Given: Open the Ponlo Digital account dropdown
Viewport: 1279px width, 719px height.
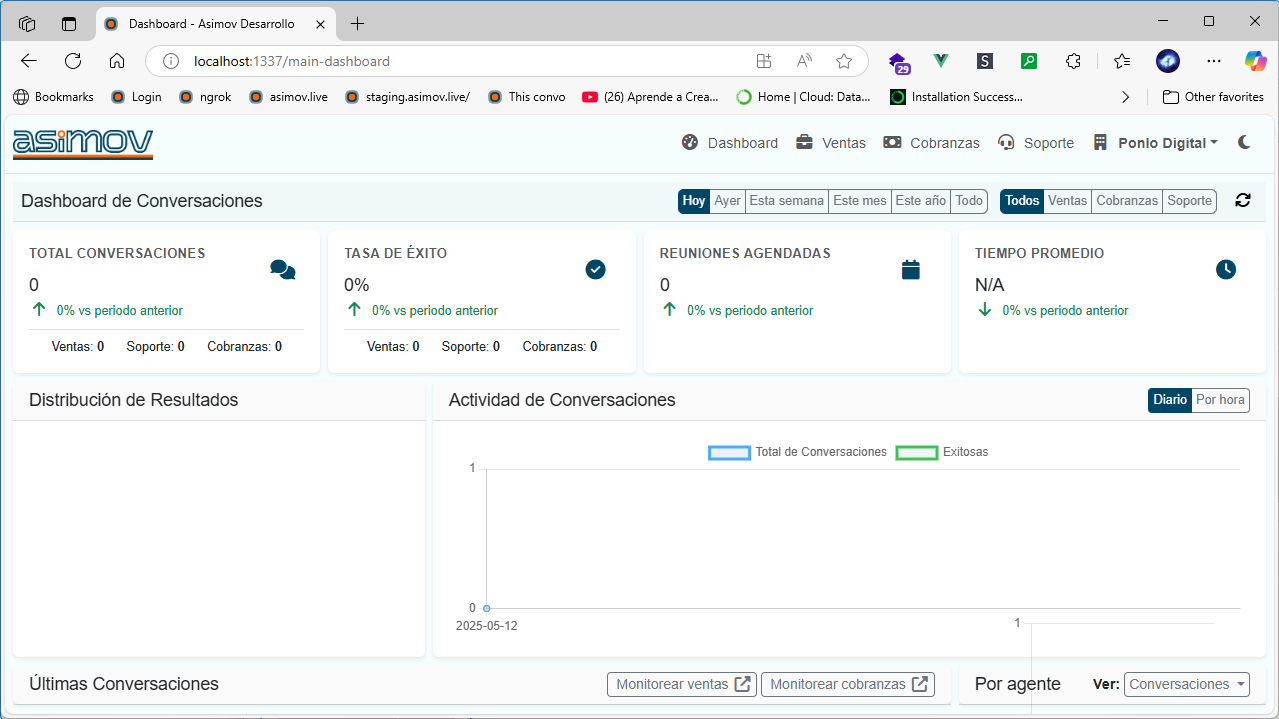Looking at the screenshot, I should [1156, 142].
